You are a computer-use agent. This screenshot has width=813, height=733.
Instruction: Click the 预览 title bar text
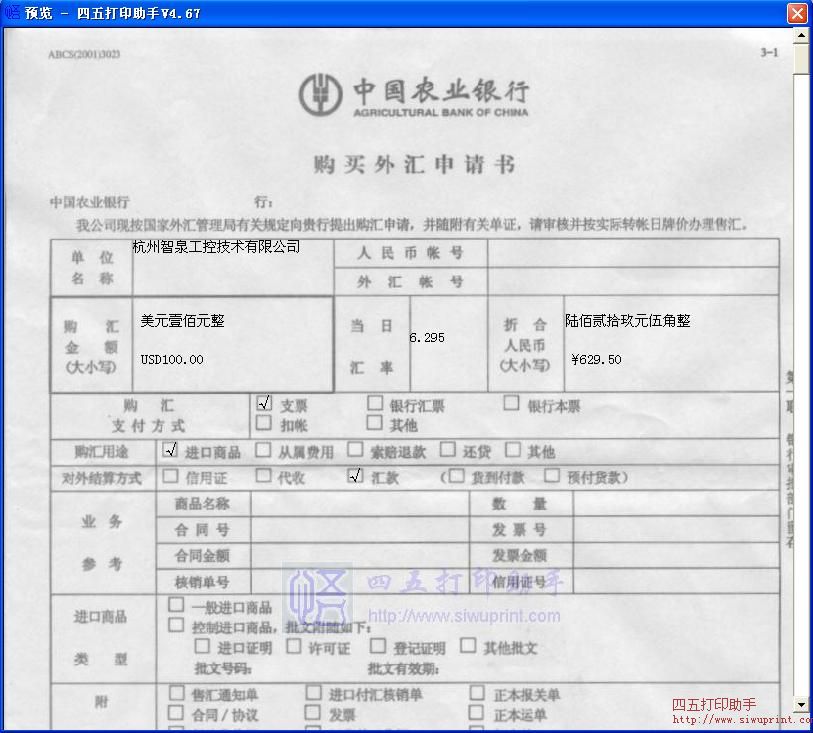(x=38, y=13)
